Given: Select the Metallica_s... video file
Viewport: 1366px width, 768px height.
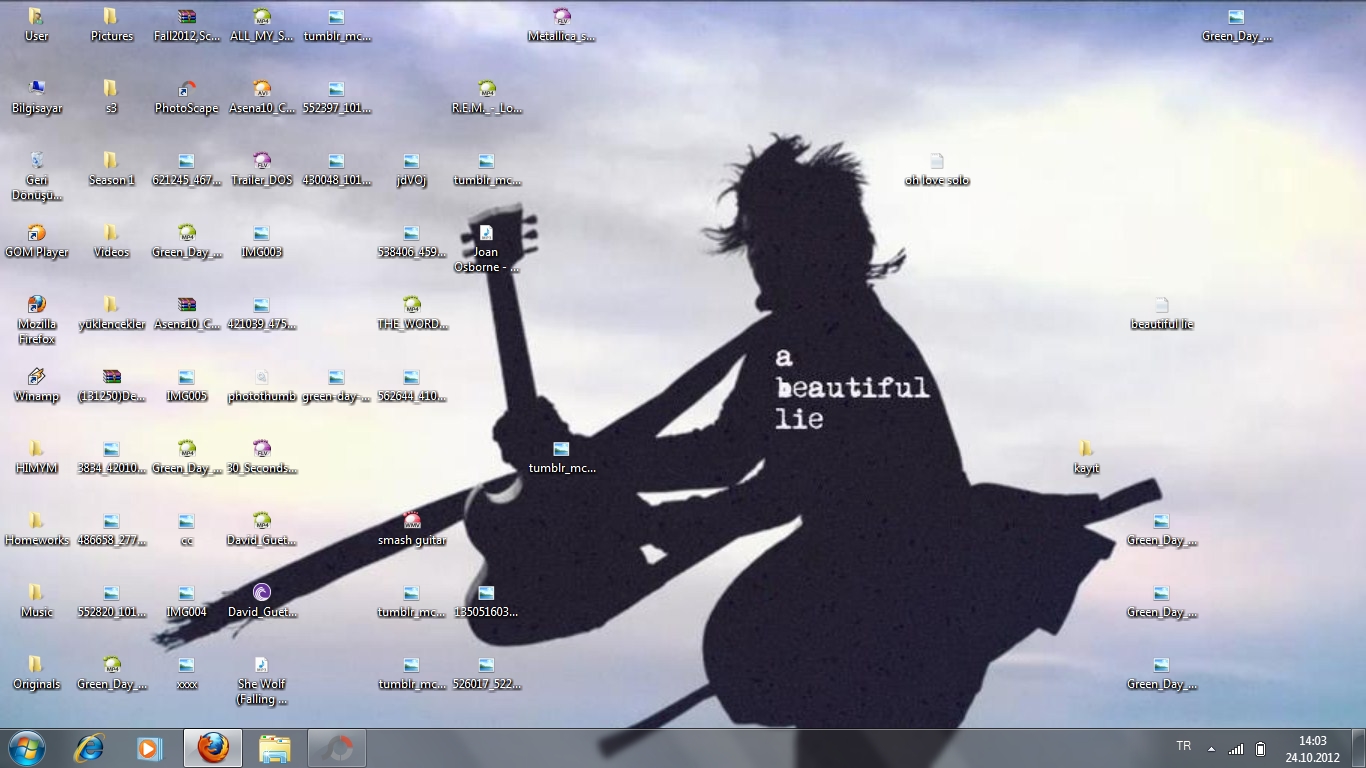Looking at the screenshot, I should pos(561,25).
